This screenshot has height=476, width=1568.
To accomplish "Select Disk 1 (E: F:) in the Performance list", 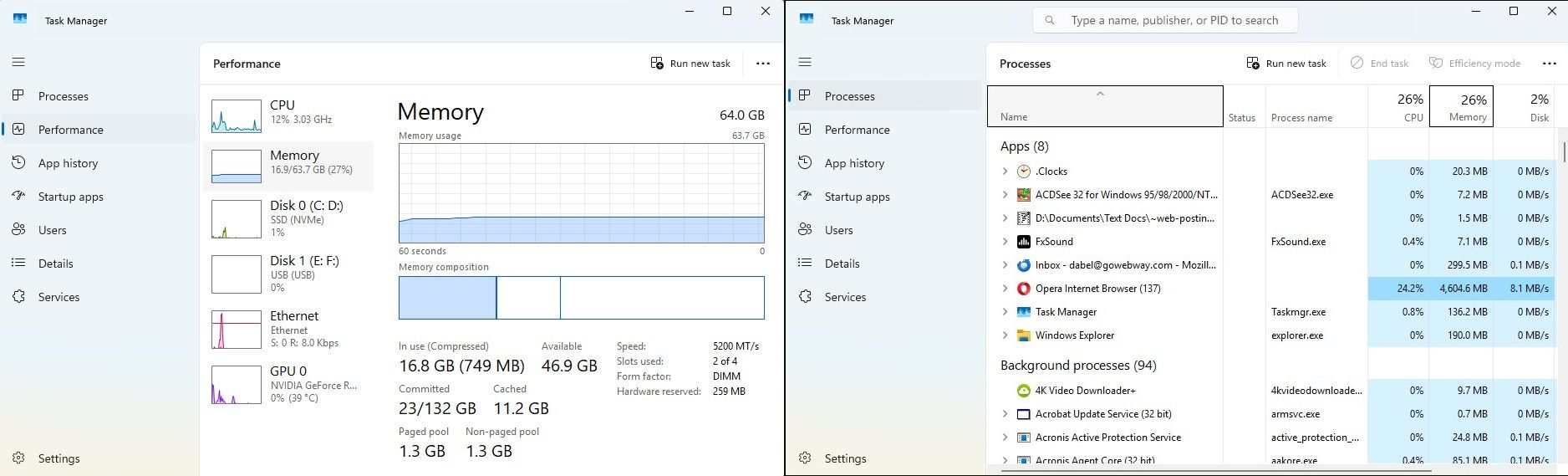I will click(x=237, y=274).
